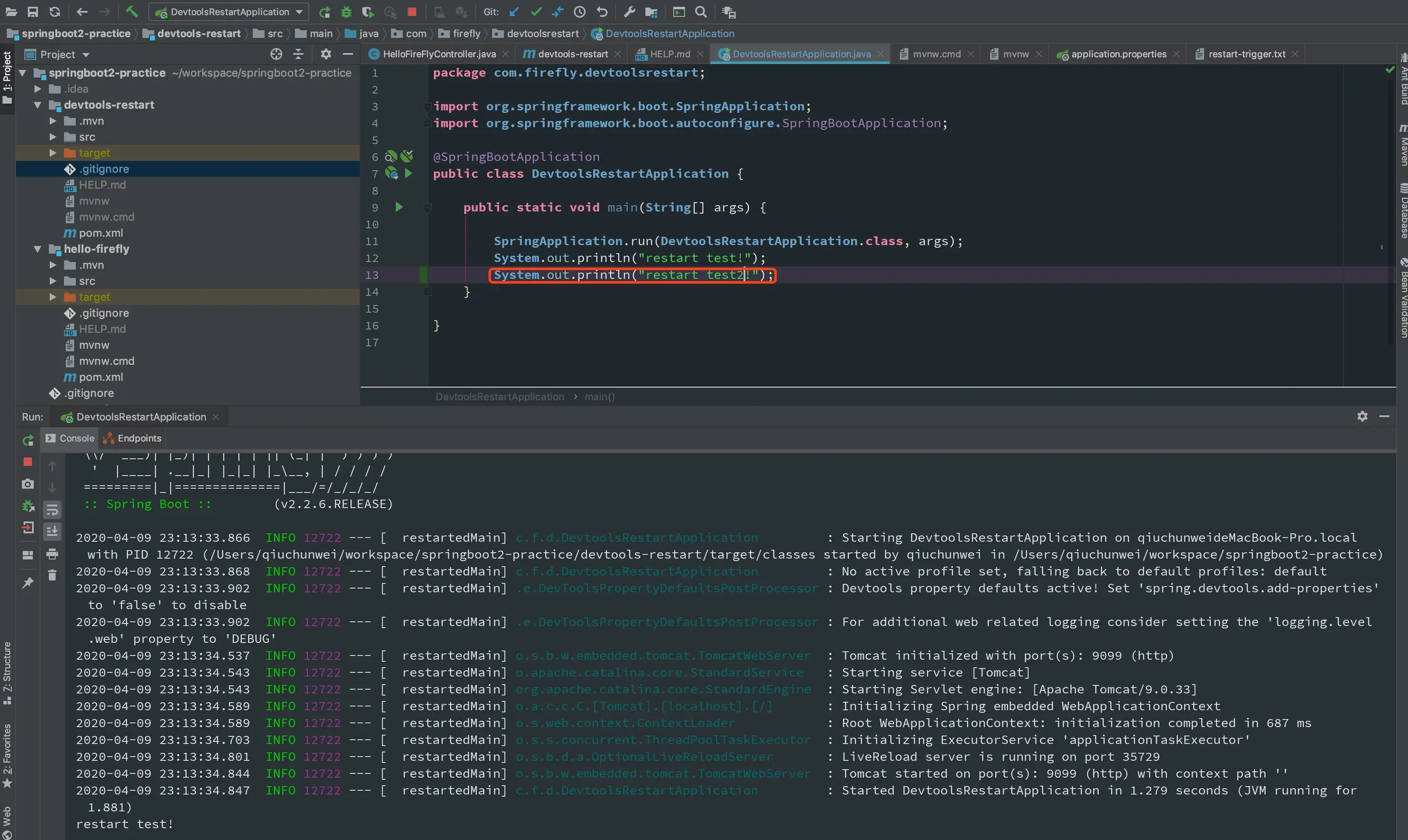Screen dimensions: 1408x840
Task: Click the Open folder icon in toolbar
Action: [11, 12]
